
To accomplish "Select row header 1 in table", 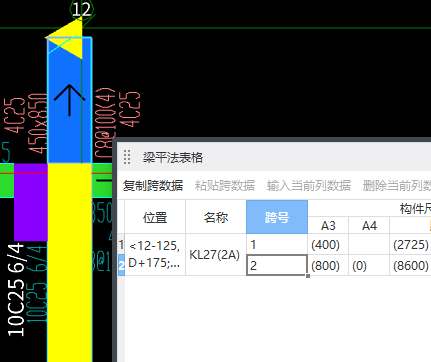I will [121, 244].
